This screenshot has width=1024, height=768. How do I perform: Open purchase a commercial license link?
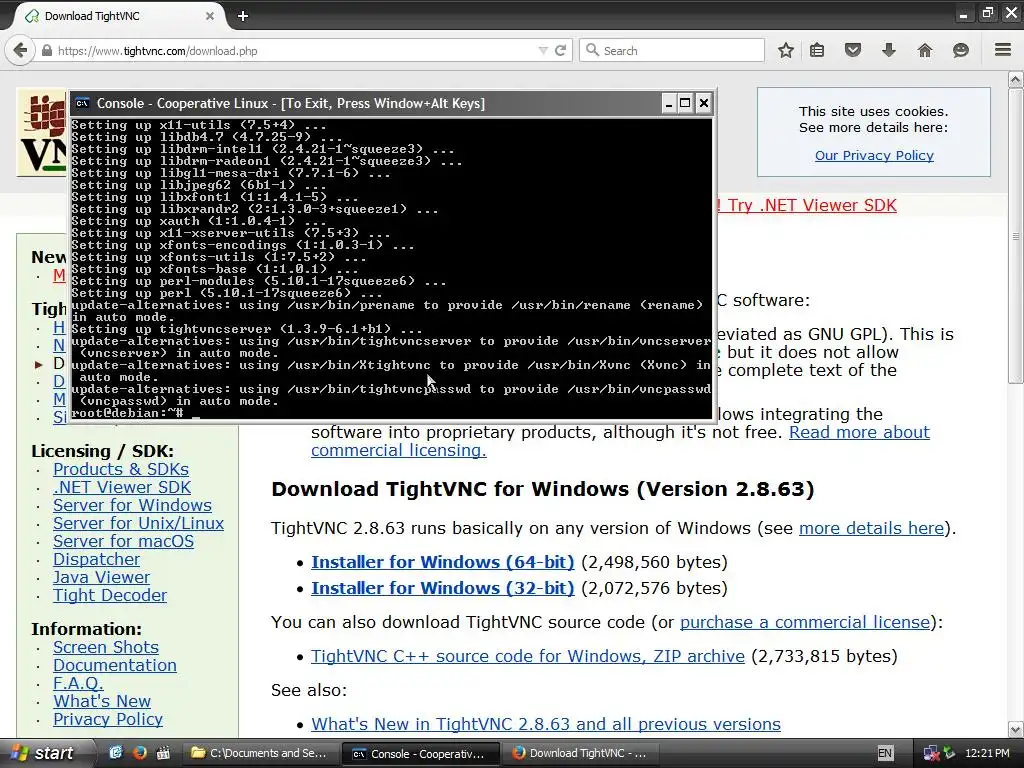pos(805,622)
